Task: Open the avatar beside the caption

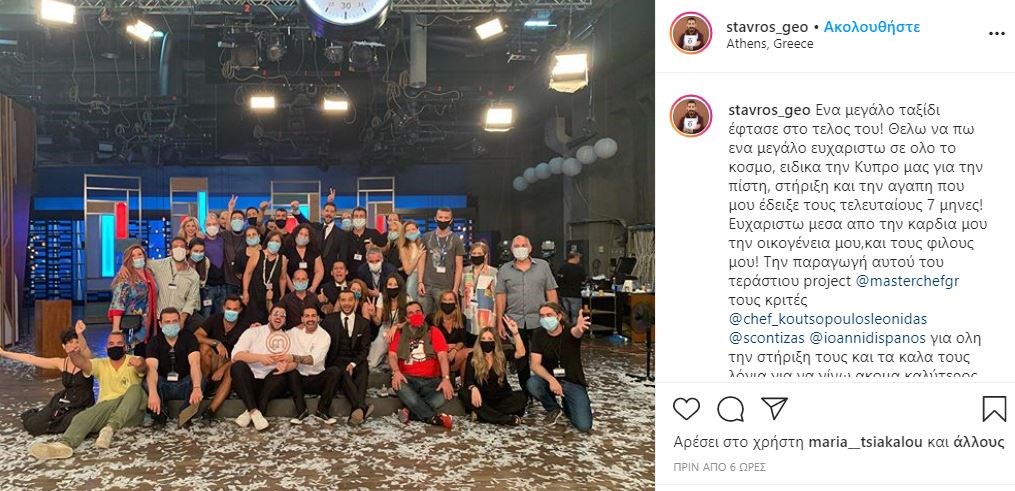Action: [x=691, y=116]
